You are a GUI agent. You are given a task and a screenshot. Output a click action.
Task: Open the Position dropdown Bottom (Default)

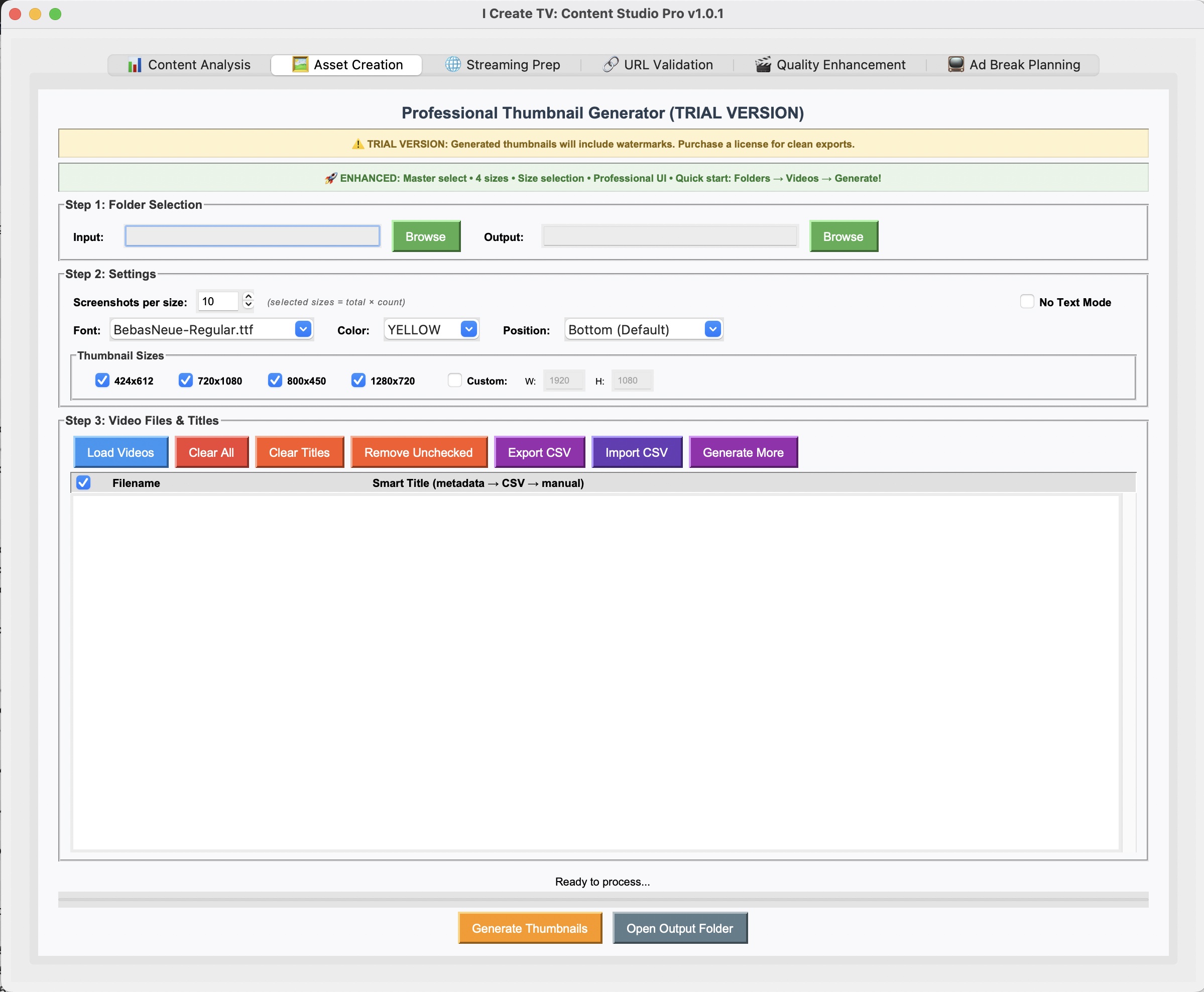click(x=712, y=329)
